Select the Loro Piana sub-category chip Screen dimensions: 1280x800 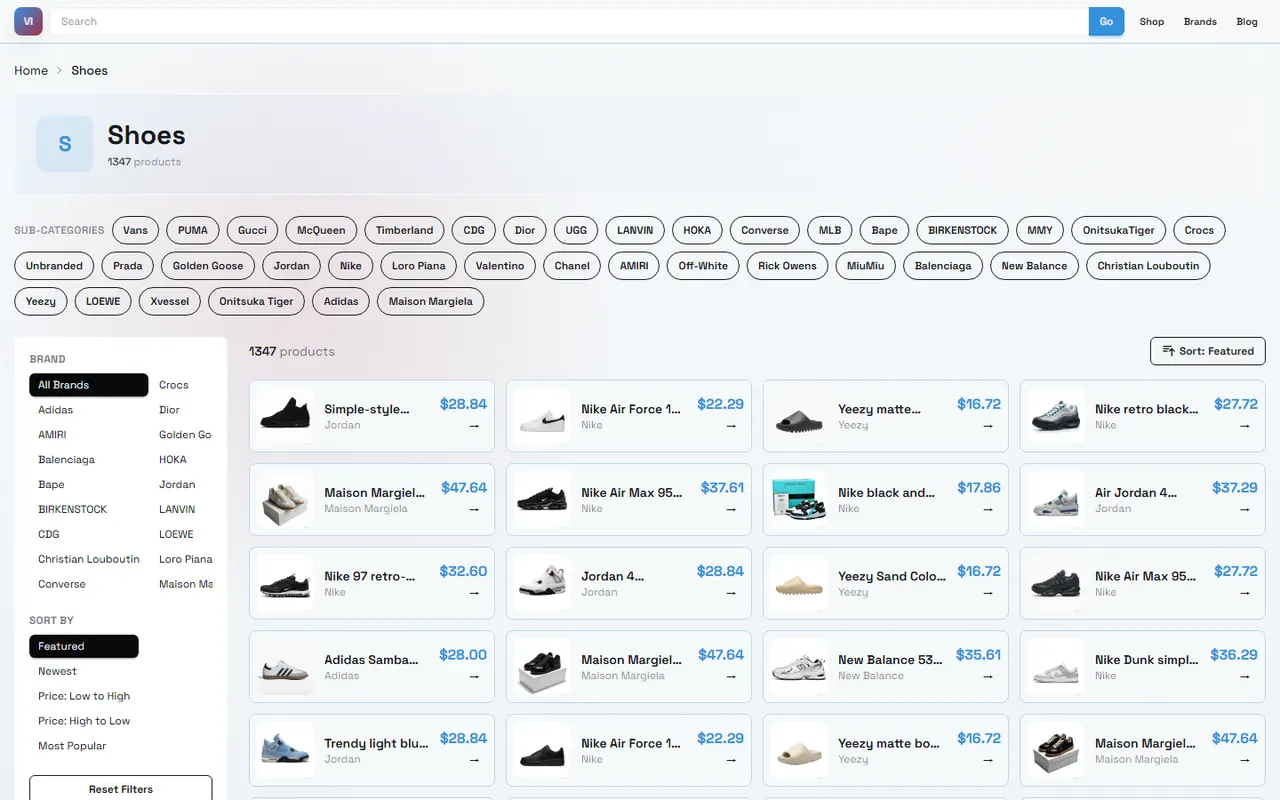[418, 266]
